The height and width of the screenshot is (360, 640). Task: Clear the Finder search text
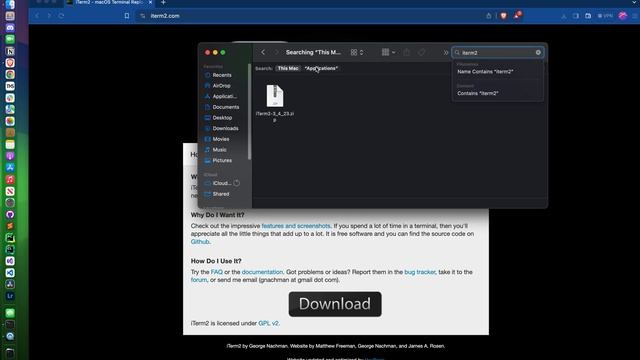pyautogui.click(x=538, y=53)
